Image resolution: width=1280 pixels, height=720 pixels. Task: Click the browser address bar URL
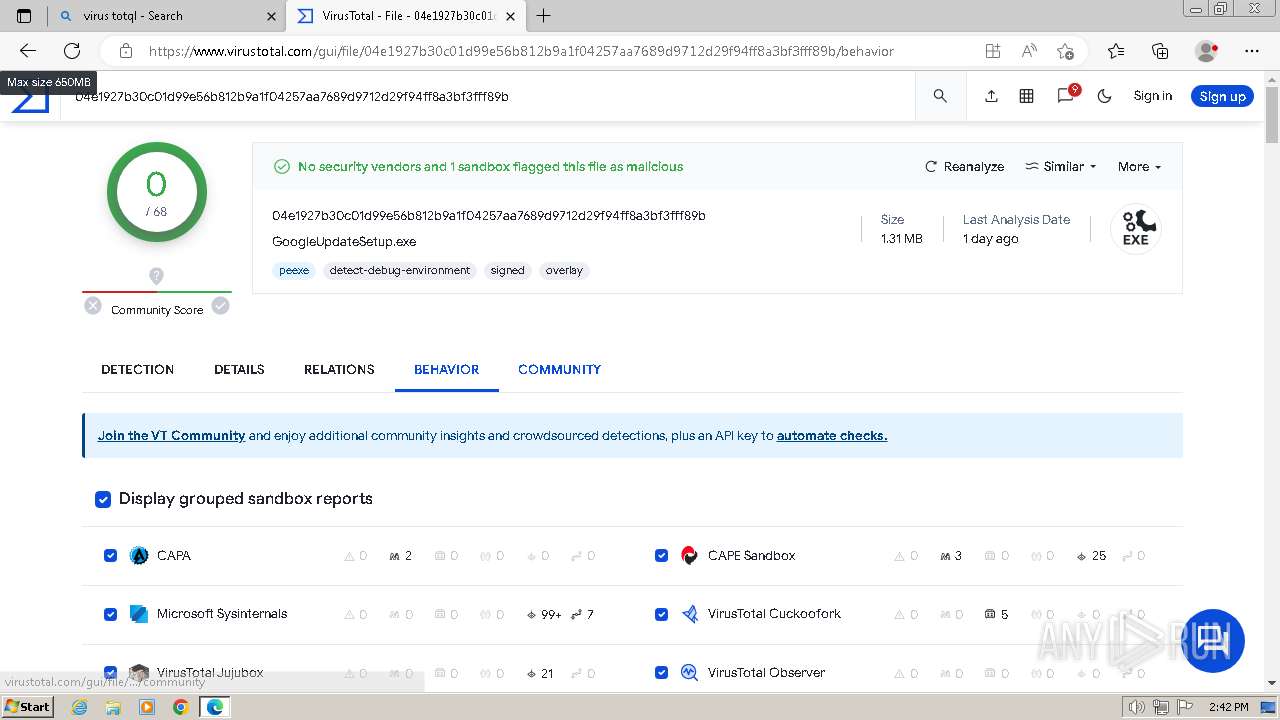click(x=521, y=51)
